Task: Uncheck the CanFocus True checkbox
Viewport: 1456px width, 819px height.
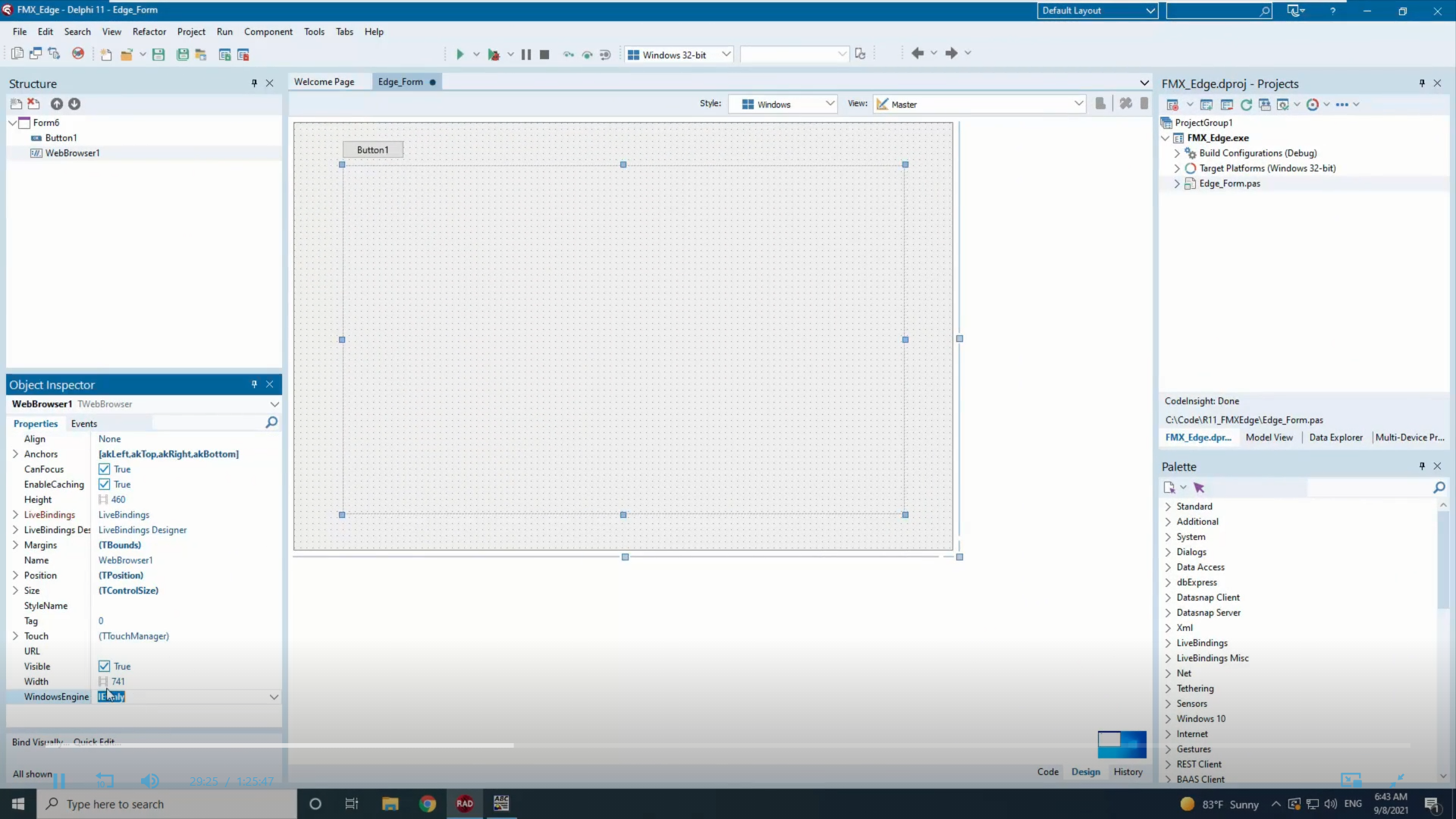Action: click(x=105, y=469)
